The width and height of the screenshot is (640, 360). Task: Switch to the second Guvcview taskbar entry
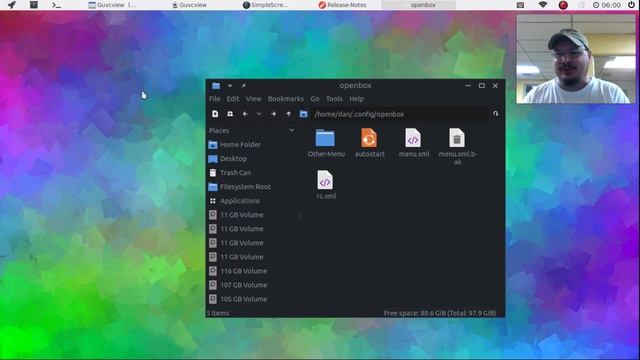[x=189, y=5]
